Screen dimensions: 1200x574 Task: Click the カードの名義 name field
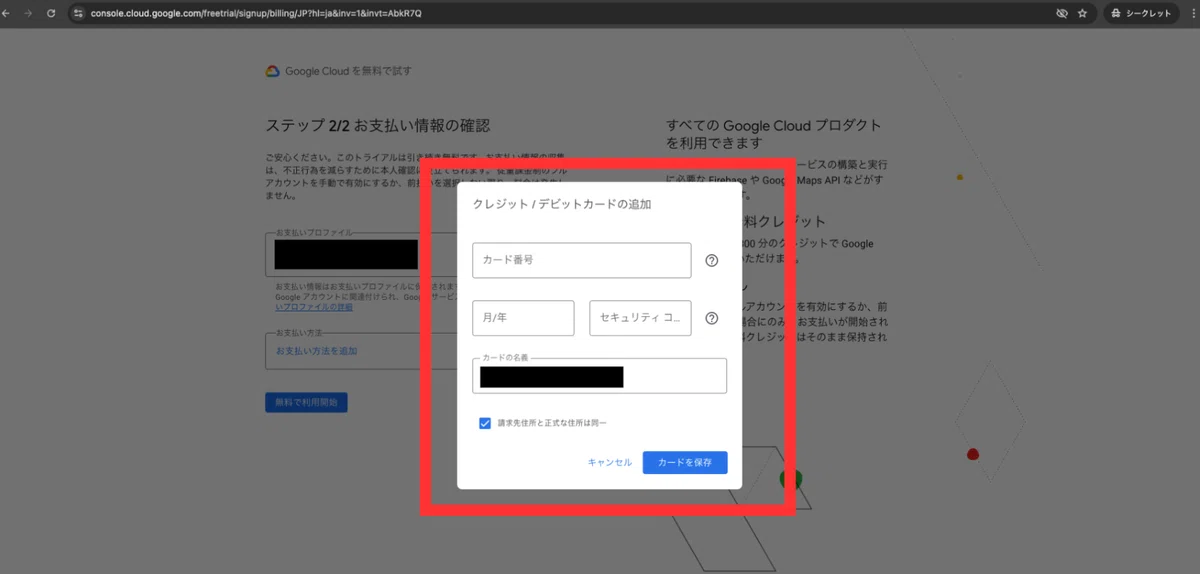[x=600, y=376]
